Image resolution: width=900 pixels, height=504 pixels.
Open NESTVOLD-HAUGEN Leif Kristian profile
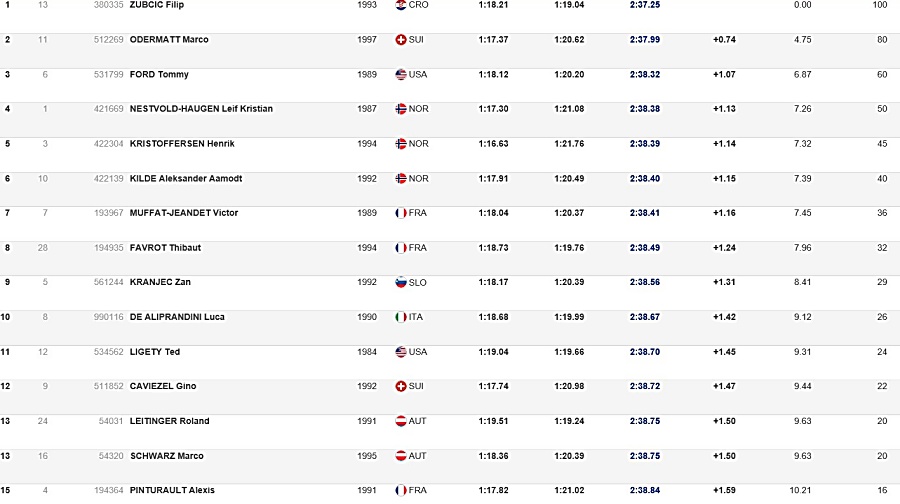pyautogui.click(x=201, y=108)
